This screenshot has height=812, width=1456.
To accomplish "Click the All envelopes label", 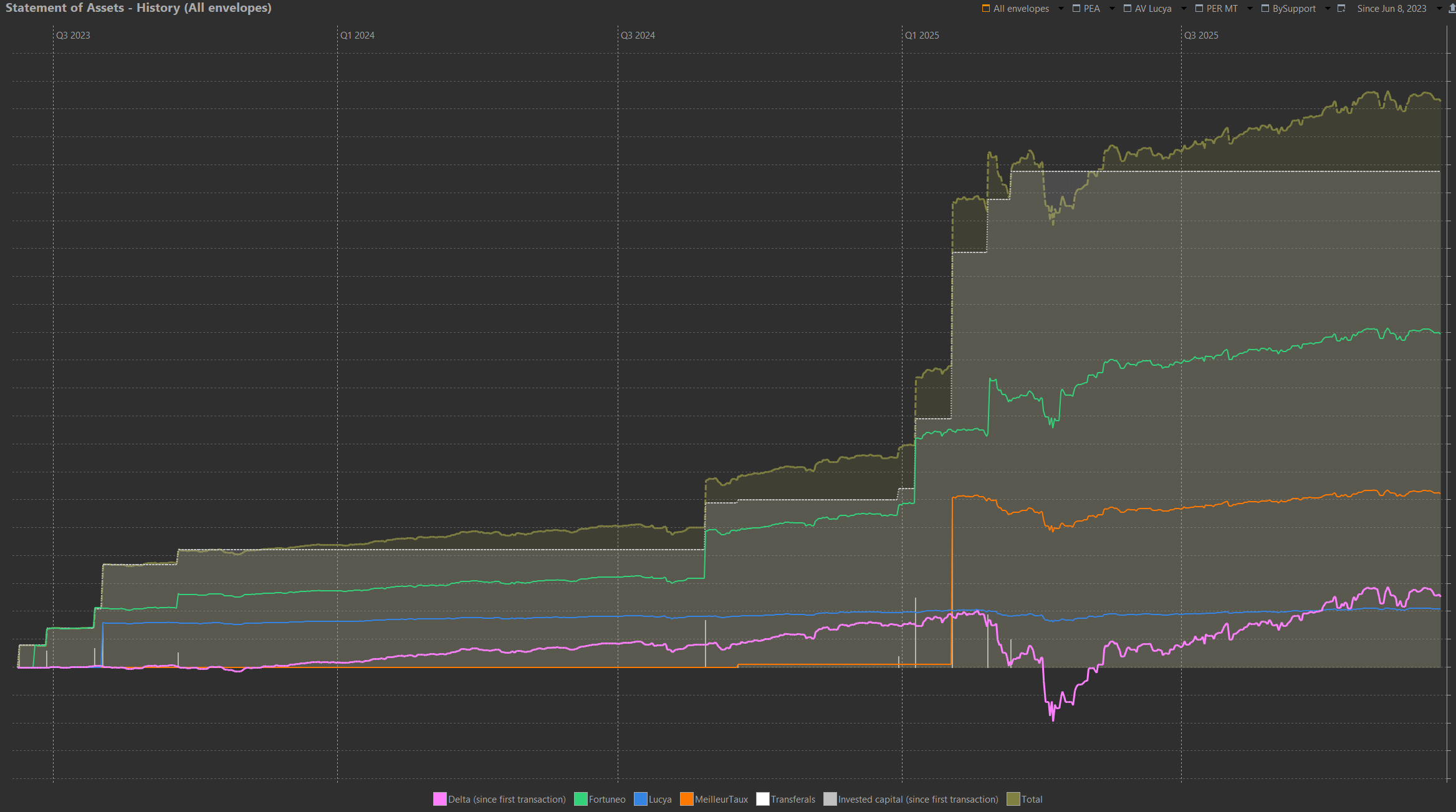I will pyautogui.click(x=1021, y=9).
